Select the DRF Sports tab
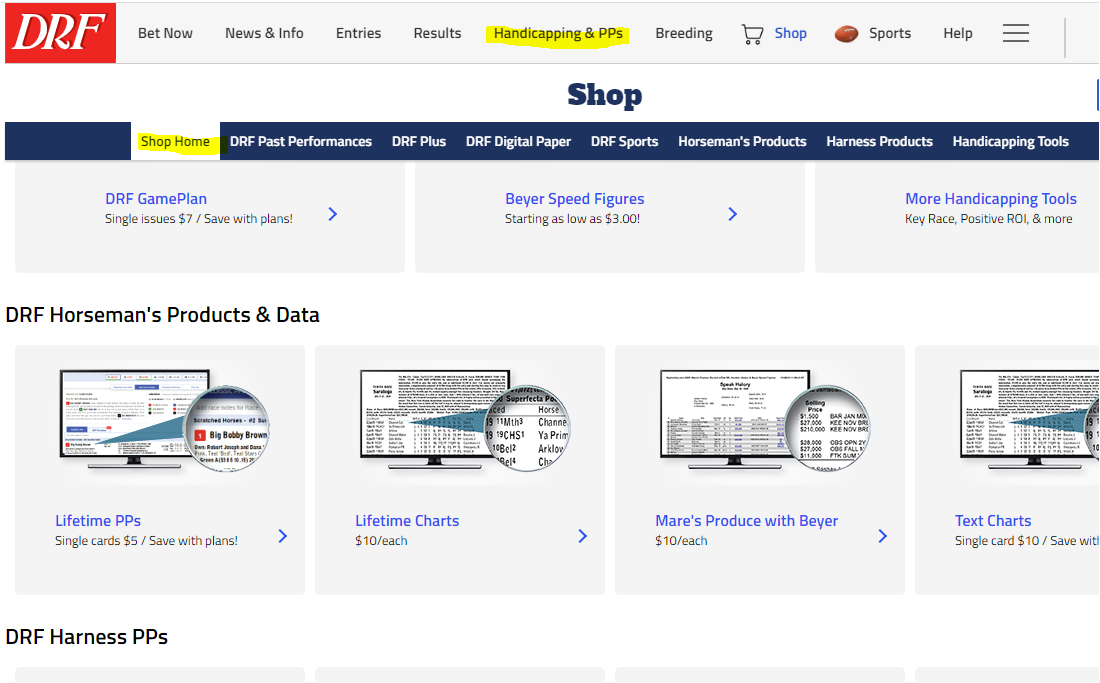The height and width of the screenshot is (683, 1100). [x=624, y=142]
